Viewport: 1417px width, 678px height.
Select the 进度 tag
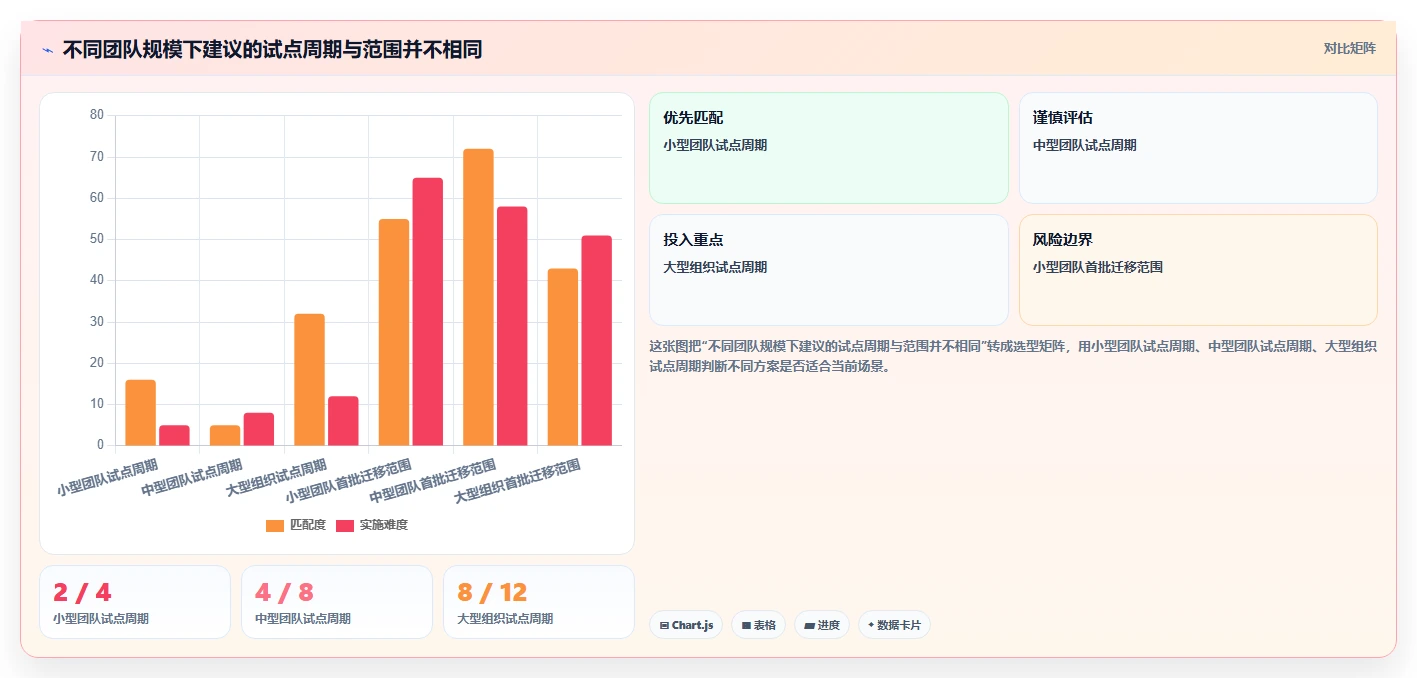point(822,625)
